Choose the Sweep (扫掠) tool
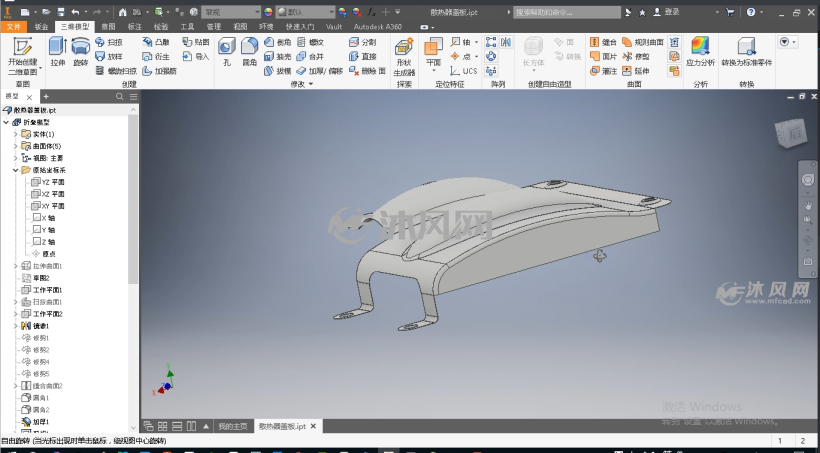 (109, 42)
